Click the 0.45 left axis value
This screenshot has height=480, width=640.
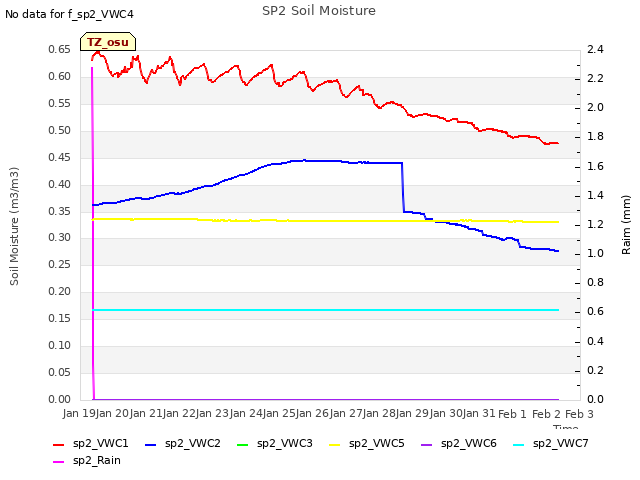click(x=60, y=157)
